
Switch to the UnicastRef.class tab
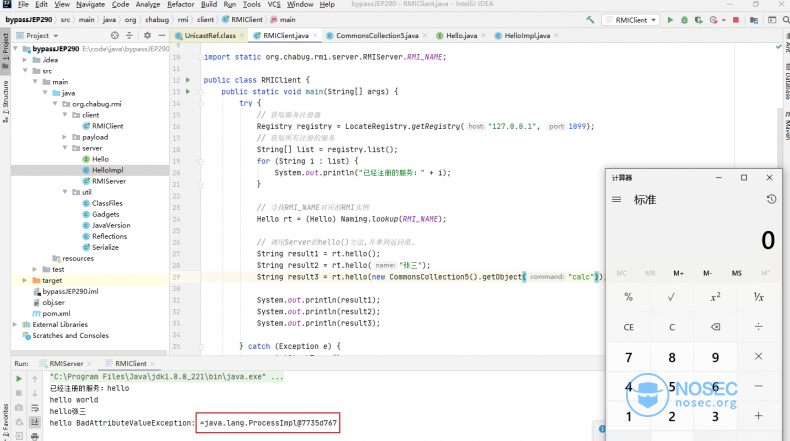(x=210, y=35)
